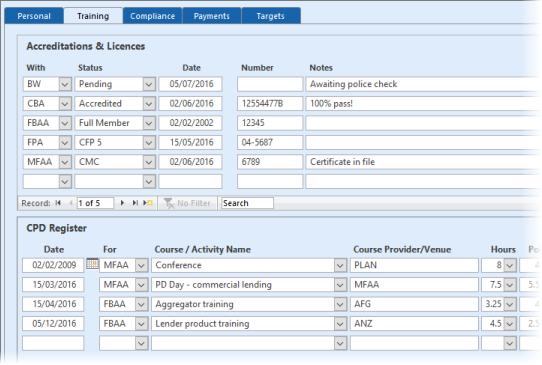The height and width of the screenshot is (365, 542).
Task: Expand Hours dropdown showing 7.5
Action: (x=510, y=285)
